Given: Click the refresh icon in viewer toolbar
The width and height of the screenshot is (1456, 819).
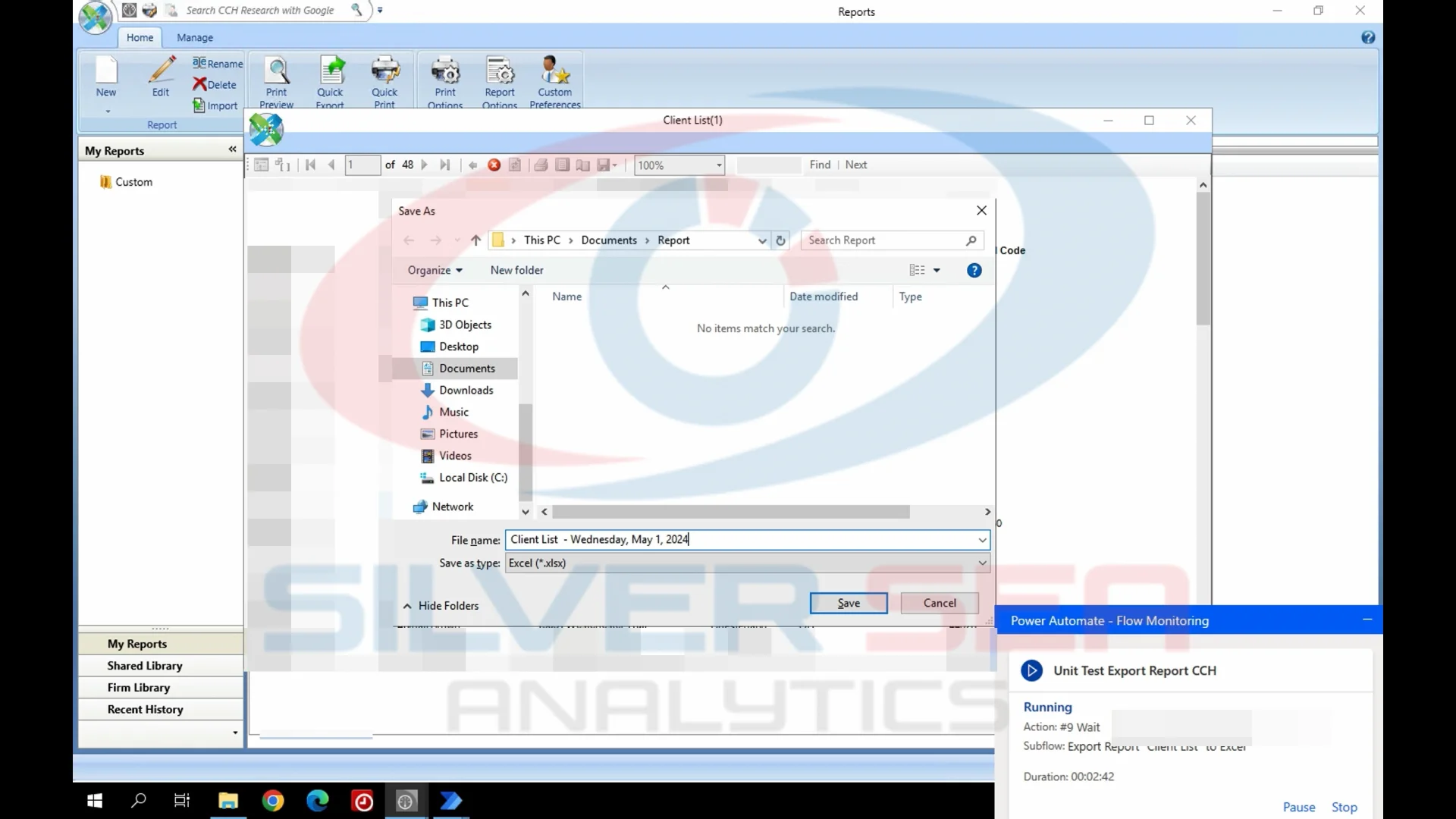Looking at the screenshot, I should [515, 165].
